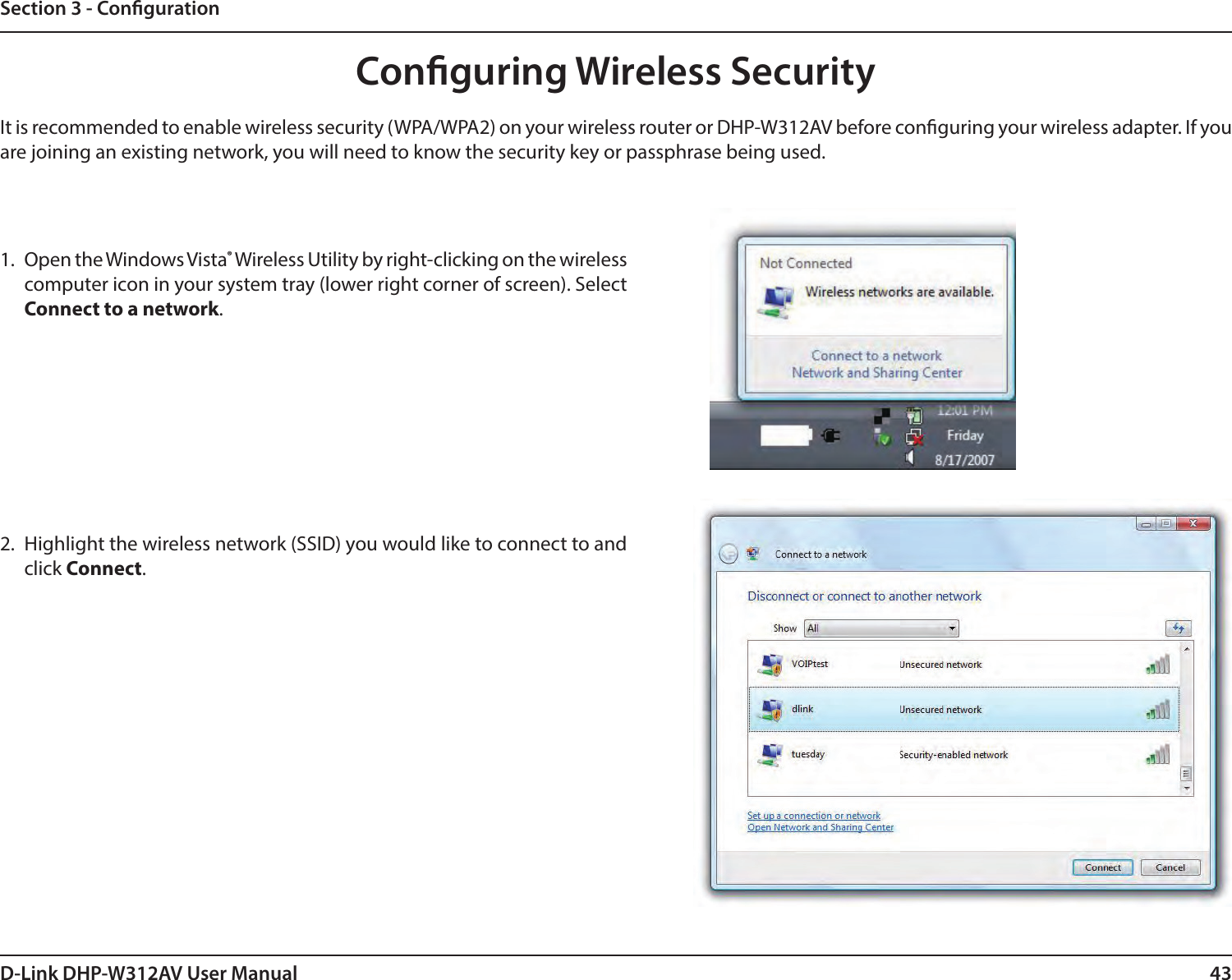1232x980 pixels.
Task: Open Network and Sharing Center from tray popup
Action: [x=876, y=373]
